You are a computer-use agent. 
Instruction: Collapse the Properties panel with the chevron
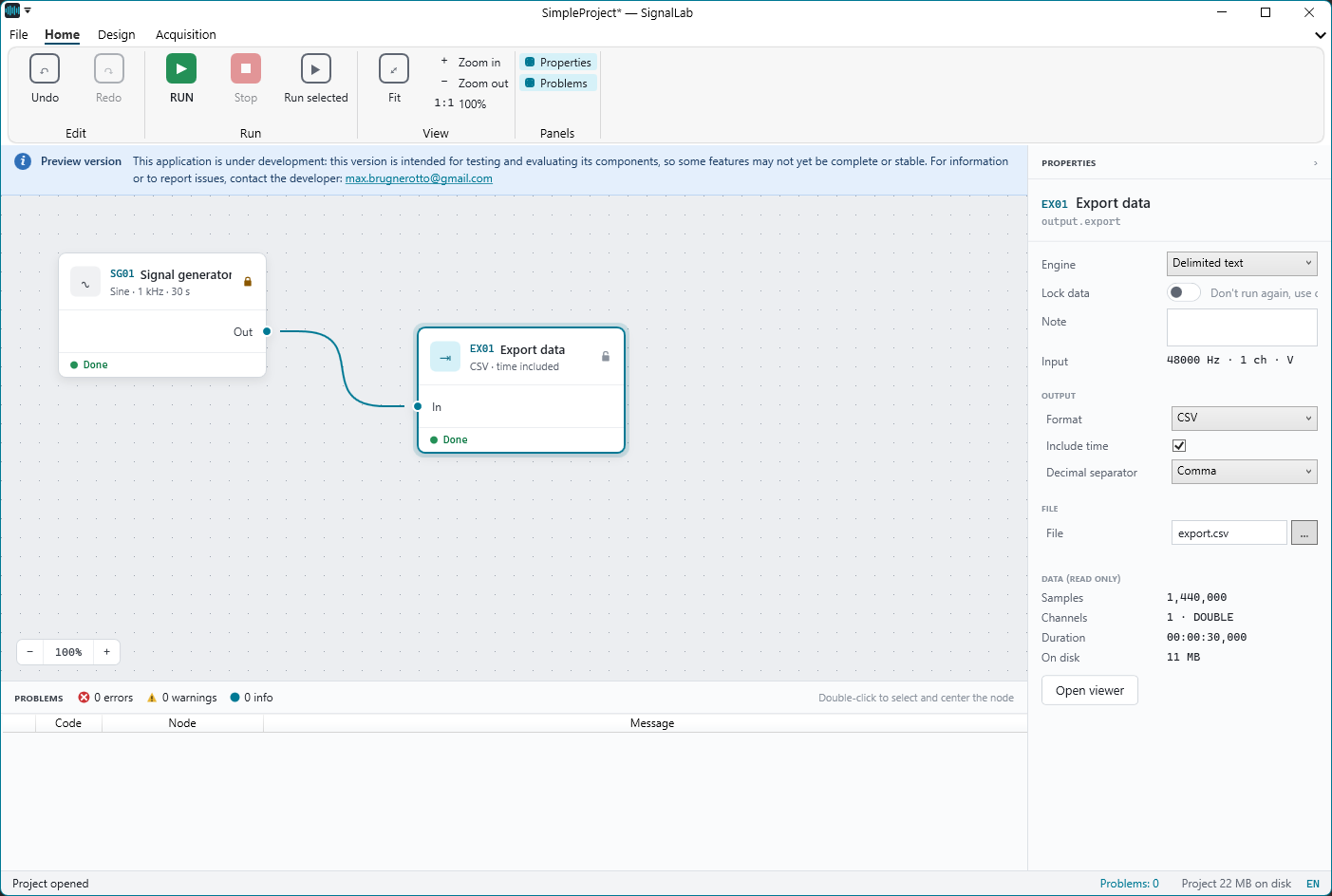(1315, 163)
